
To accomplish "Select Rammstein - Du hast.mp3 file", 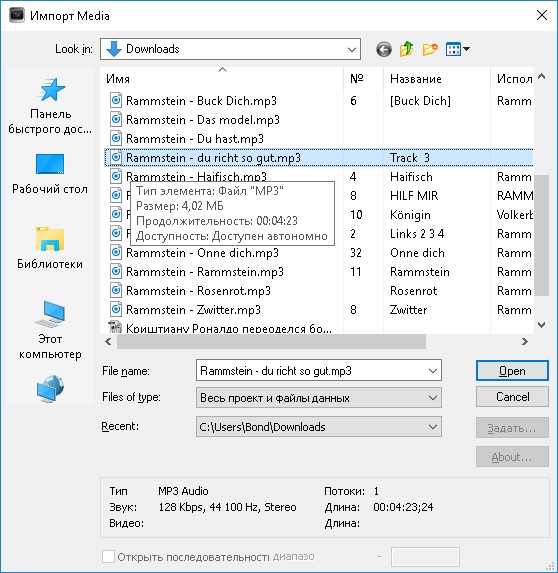I will pyautogui.click(x=195, y=138).
